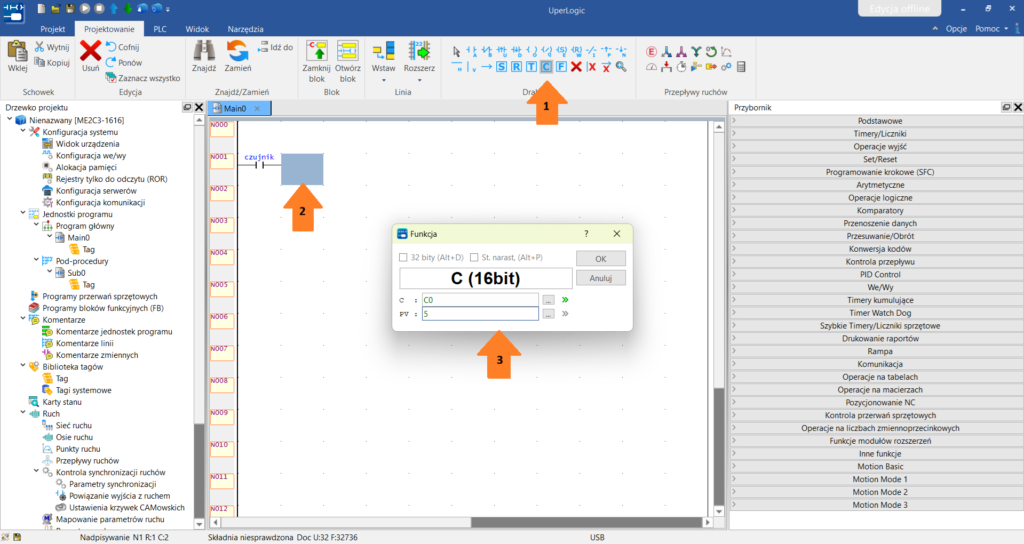
Task: Expand the PID Control toolbox category
Action: pos(876,274)
